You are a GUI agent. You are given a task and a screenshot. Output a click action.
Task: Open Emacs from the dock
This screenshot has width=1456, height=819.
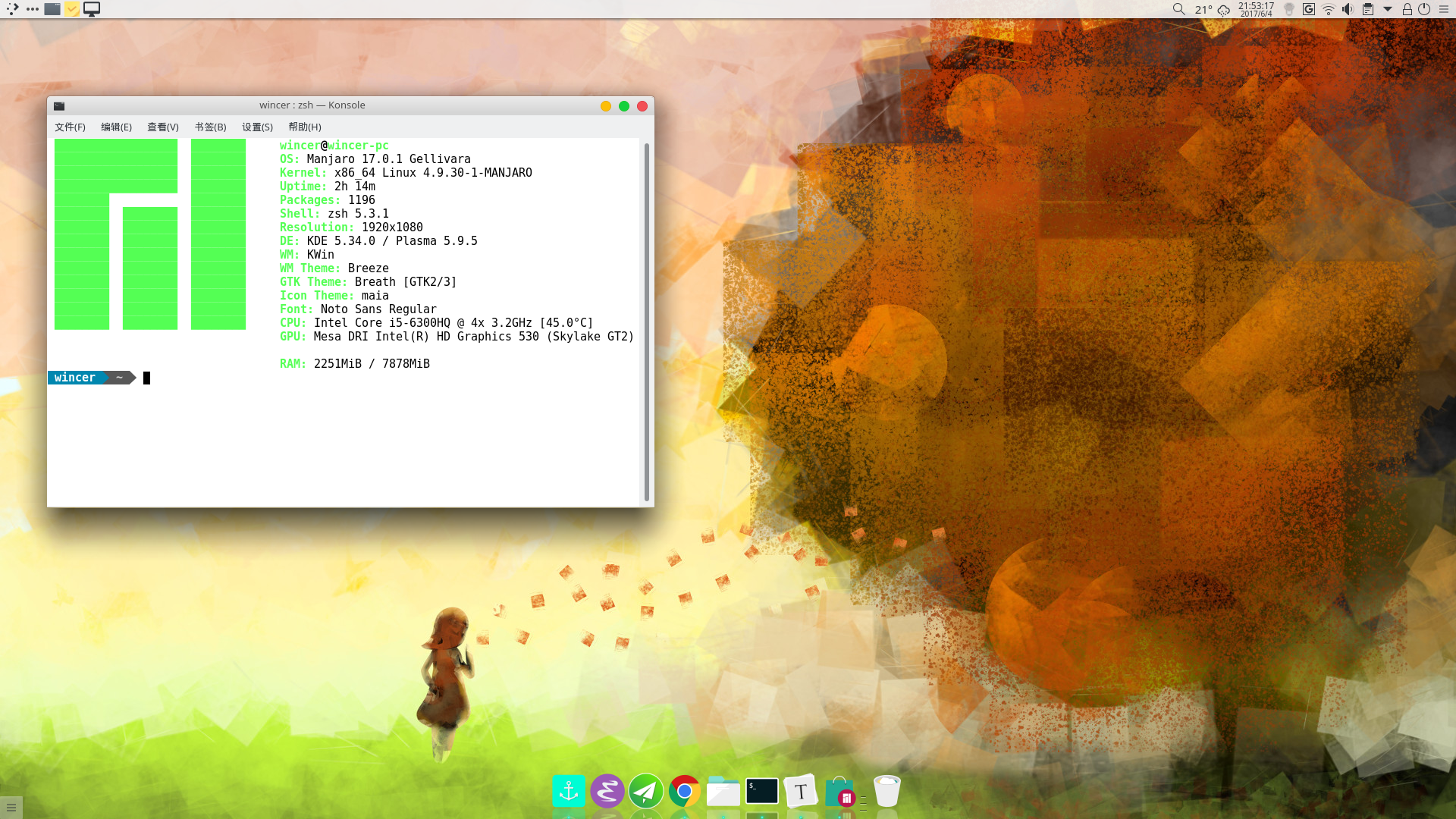point(607,792)
